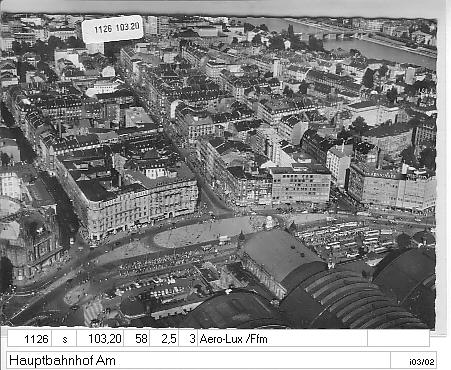Select the field containing 3
Screen dimensions: 451x370
[x=188, y=339]
